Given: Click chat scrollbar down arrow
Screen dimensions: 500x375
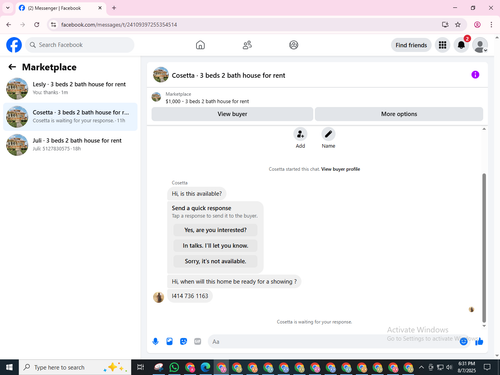Looking at the screenshot, I should [x=484, y=326].
